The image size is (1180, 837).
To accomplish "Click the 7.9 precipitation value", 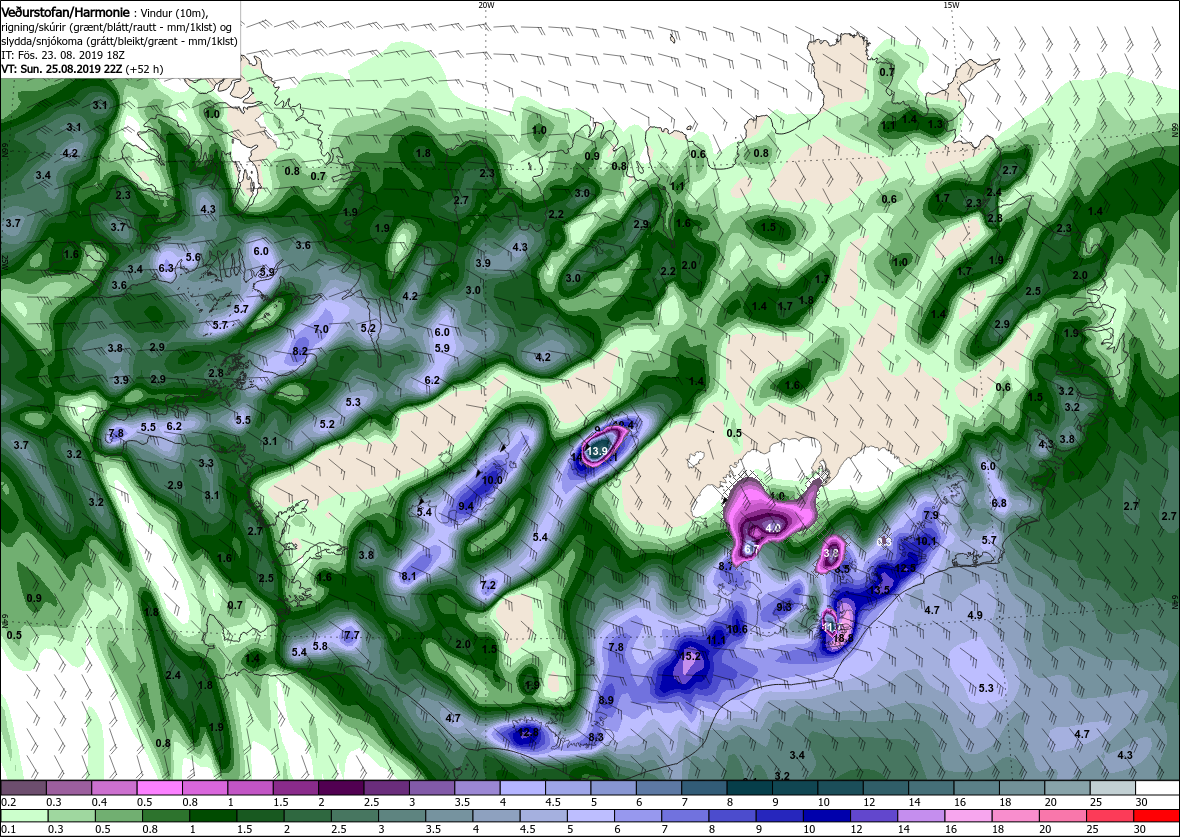I will [x=931, y=516].
